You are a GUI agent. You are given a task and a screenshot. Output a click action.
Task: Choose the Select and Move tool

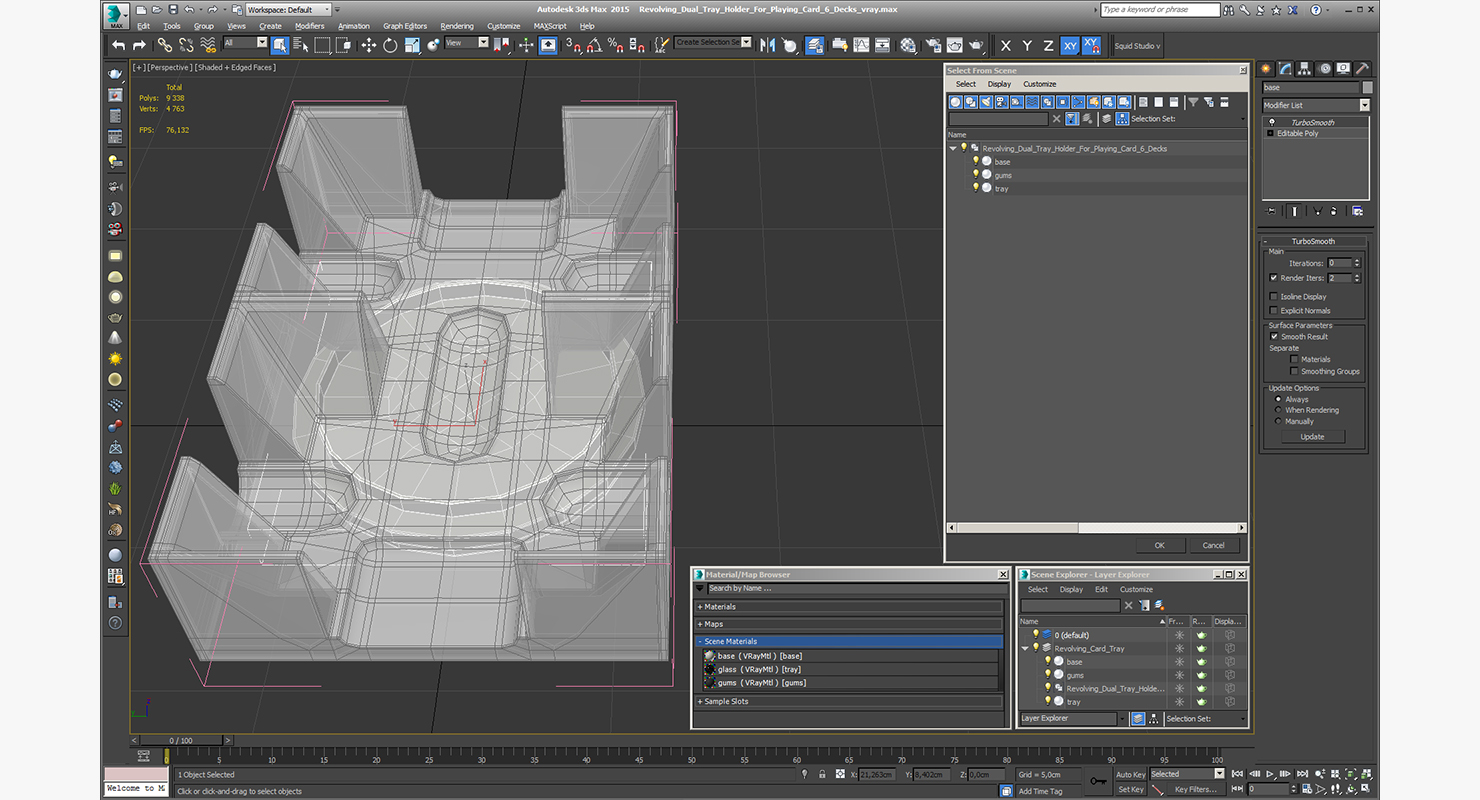pyautogui.click(x=368, y=45)
